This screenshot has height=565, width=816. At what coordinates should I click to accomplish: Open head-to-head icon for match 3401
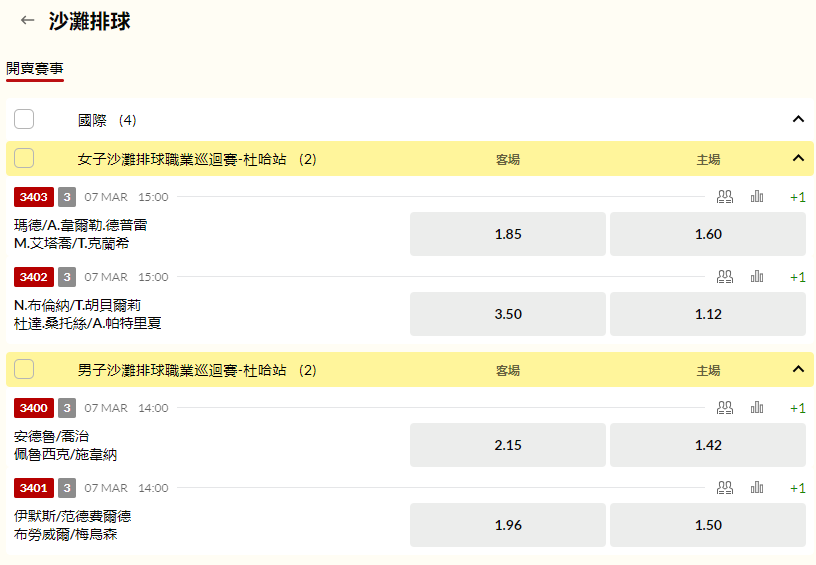[x=725, y=488]
